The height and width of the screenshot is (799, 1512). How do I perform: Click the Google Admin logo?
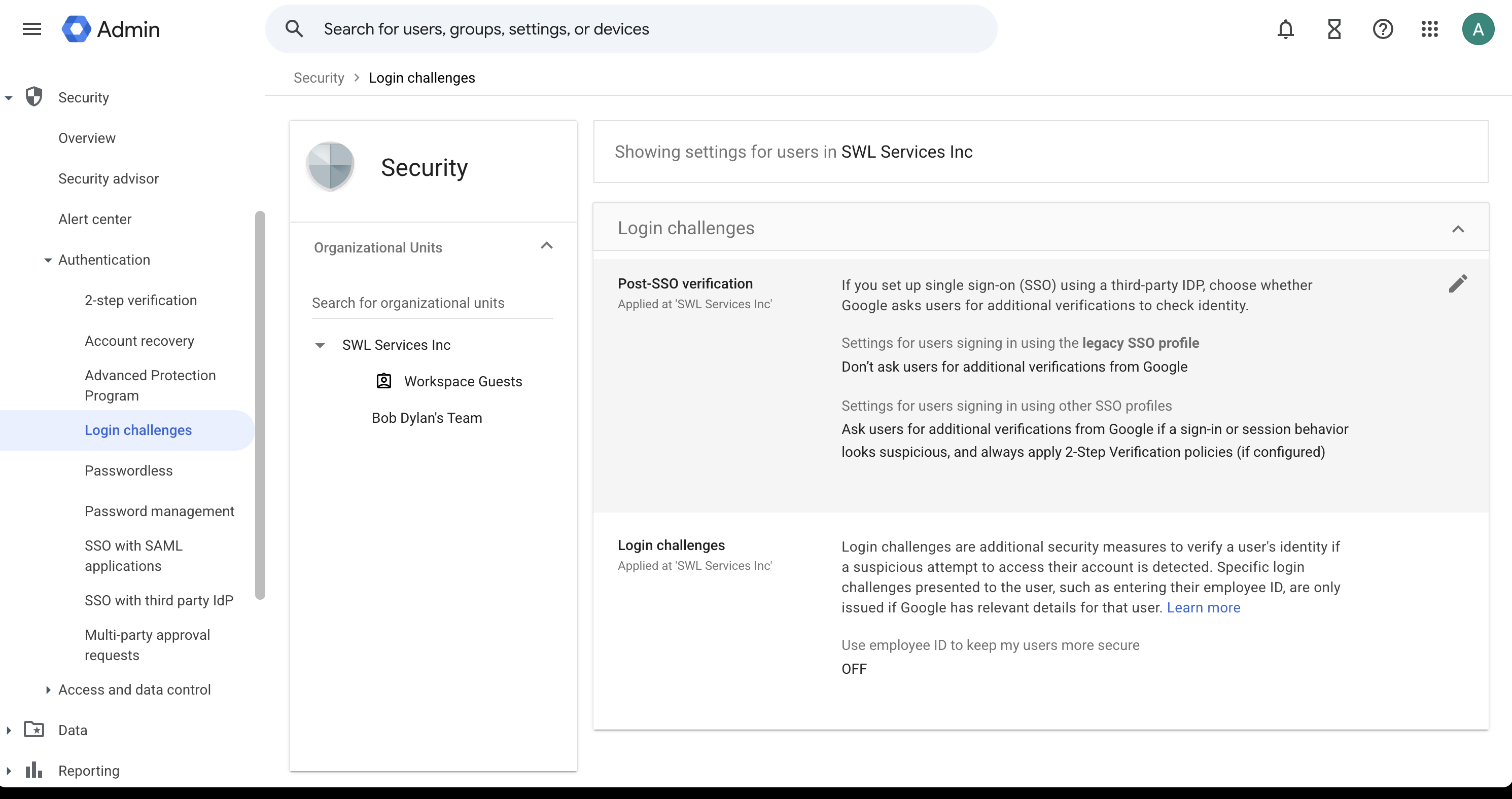[x=111, y=29]
